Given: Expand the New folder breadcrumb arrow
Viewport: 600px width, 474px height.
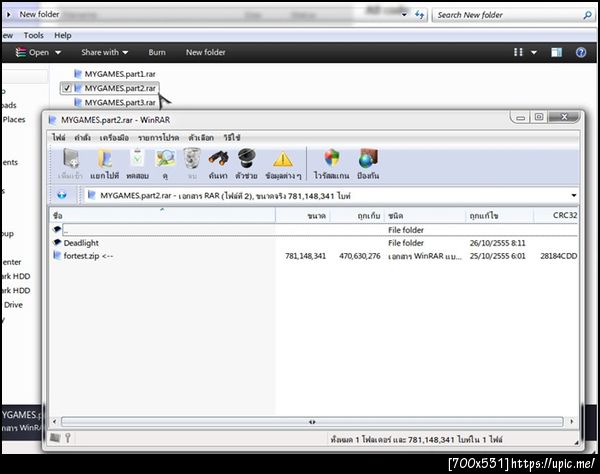Looking at the screenshot, I should click(x=9, y=15).
